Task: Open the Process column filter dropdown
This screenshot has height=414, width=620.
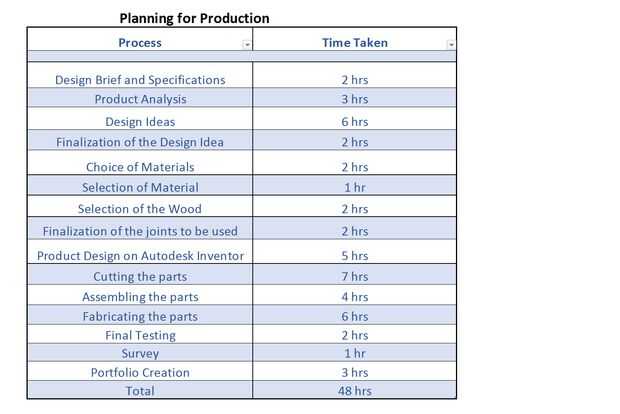Action: pyautogui.click(x=247, y=45)
